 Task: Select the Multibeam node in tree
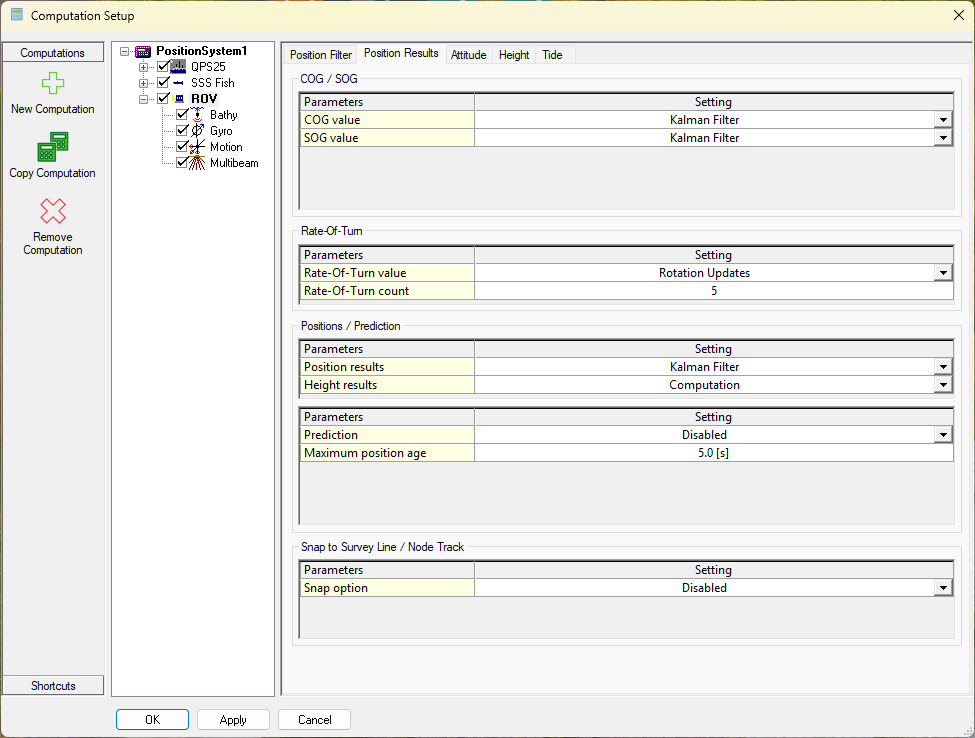click(234, 163)
